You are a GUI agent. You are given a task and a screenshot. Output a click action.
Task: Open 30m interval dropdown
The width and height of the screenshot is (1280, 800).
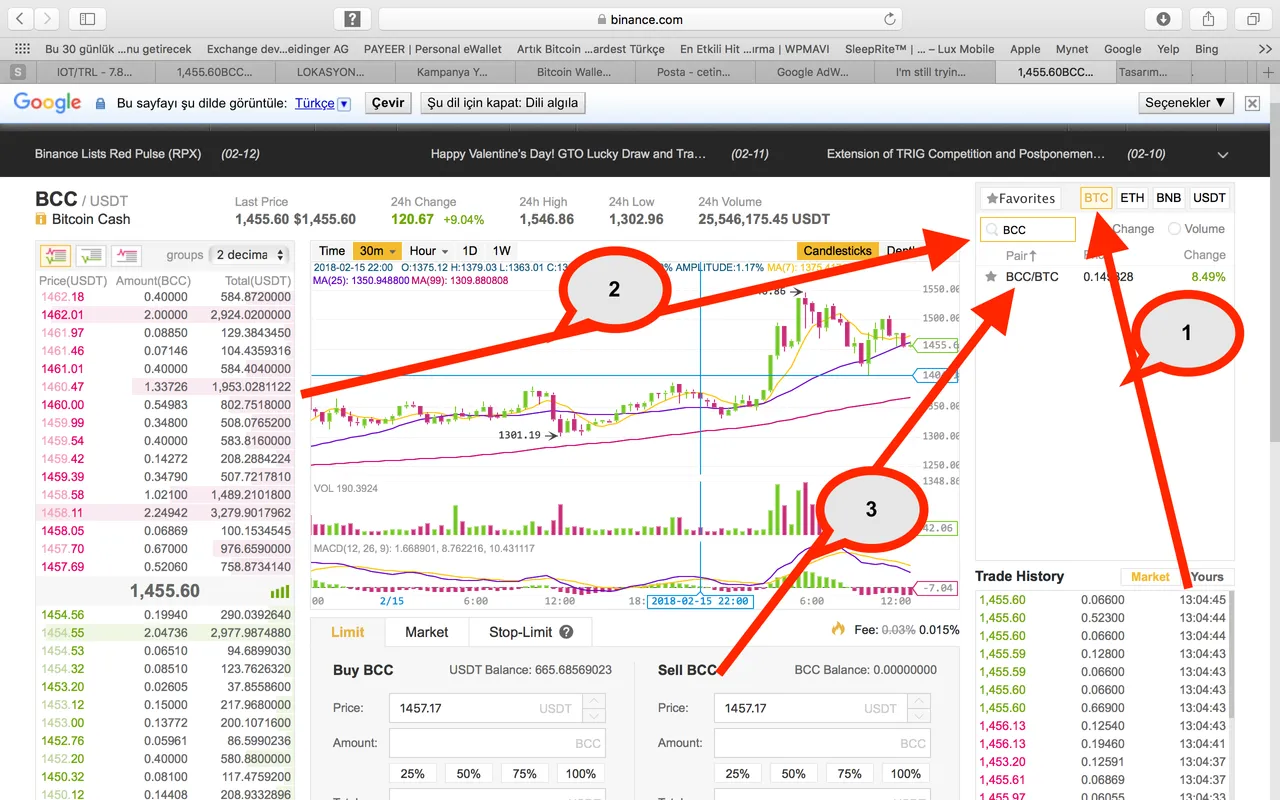pos(378,251)
